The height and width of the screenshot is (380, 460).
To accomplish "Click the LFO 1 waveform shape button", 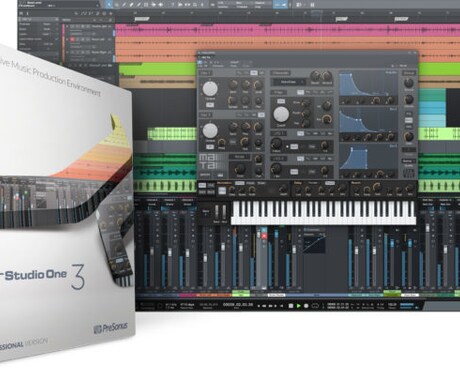I will click(x=300, y=133).
